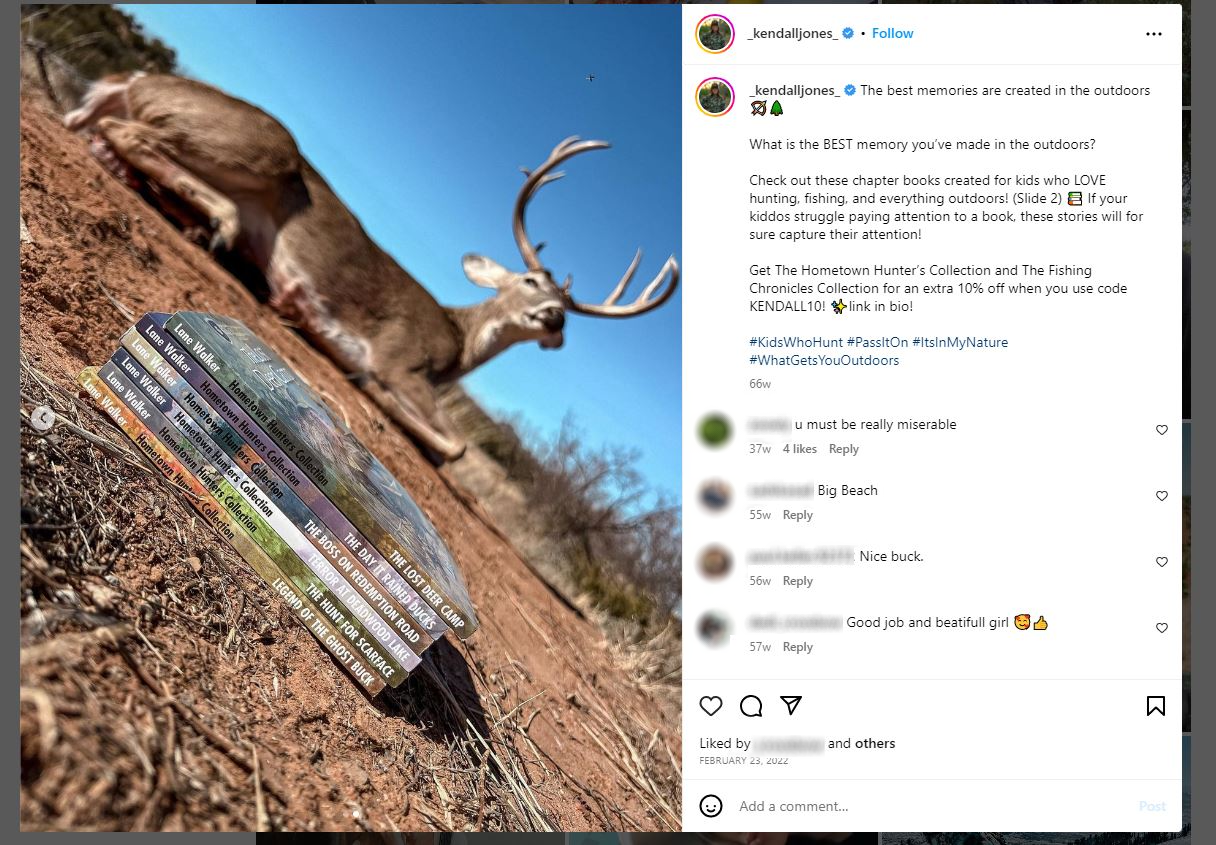Open _kendalljones_ profile picture in header
1216x845 pixels.
(x=715, y=34)
